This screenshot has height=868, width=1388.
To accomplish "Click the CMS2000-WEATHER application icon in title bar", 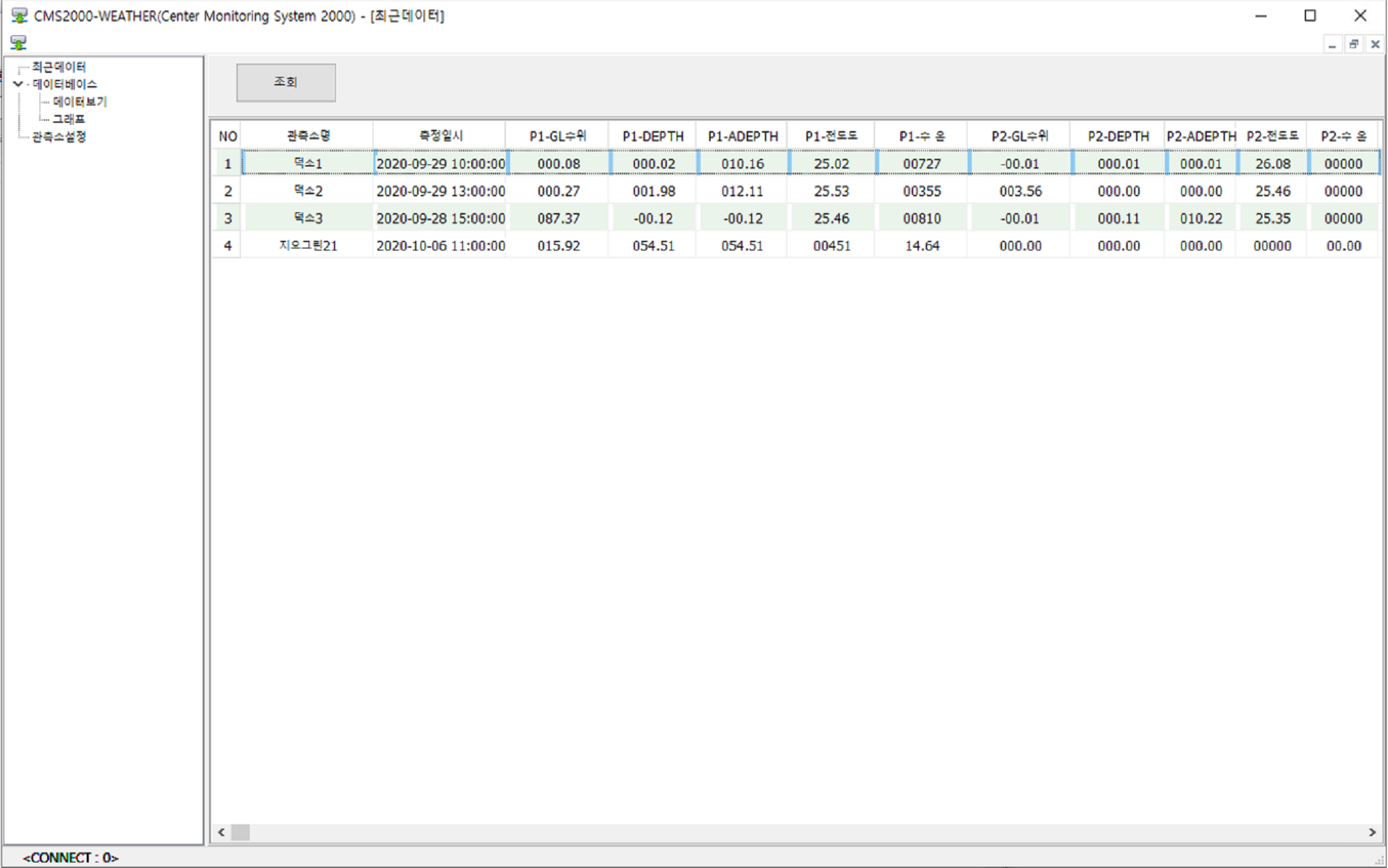I will coord(19,15).
